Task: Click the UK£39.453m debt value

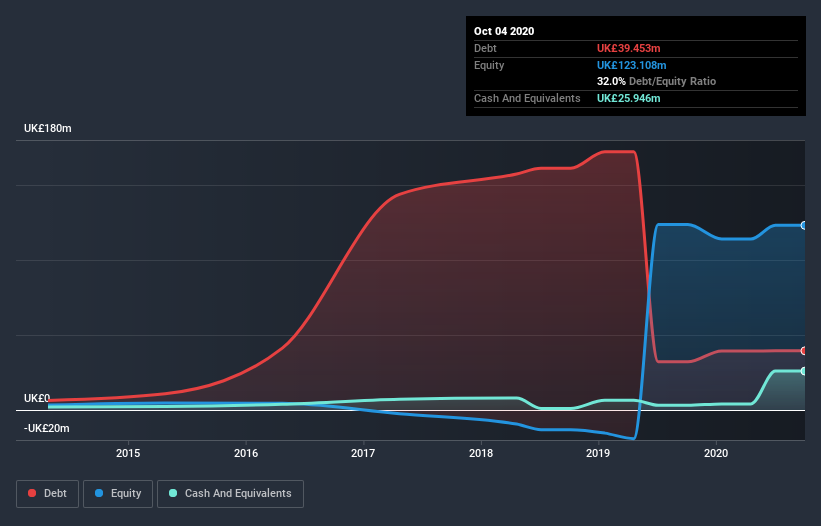Action: tap(628, 48)
